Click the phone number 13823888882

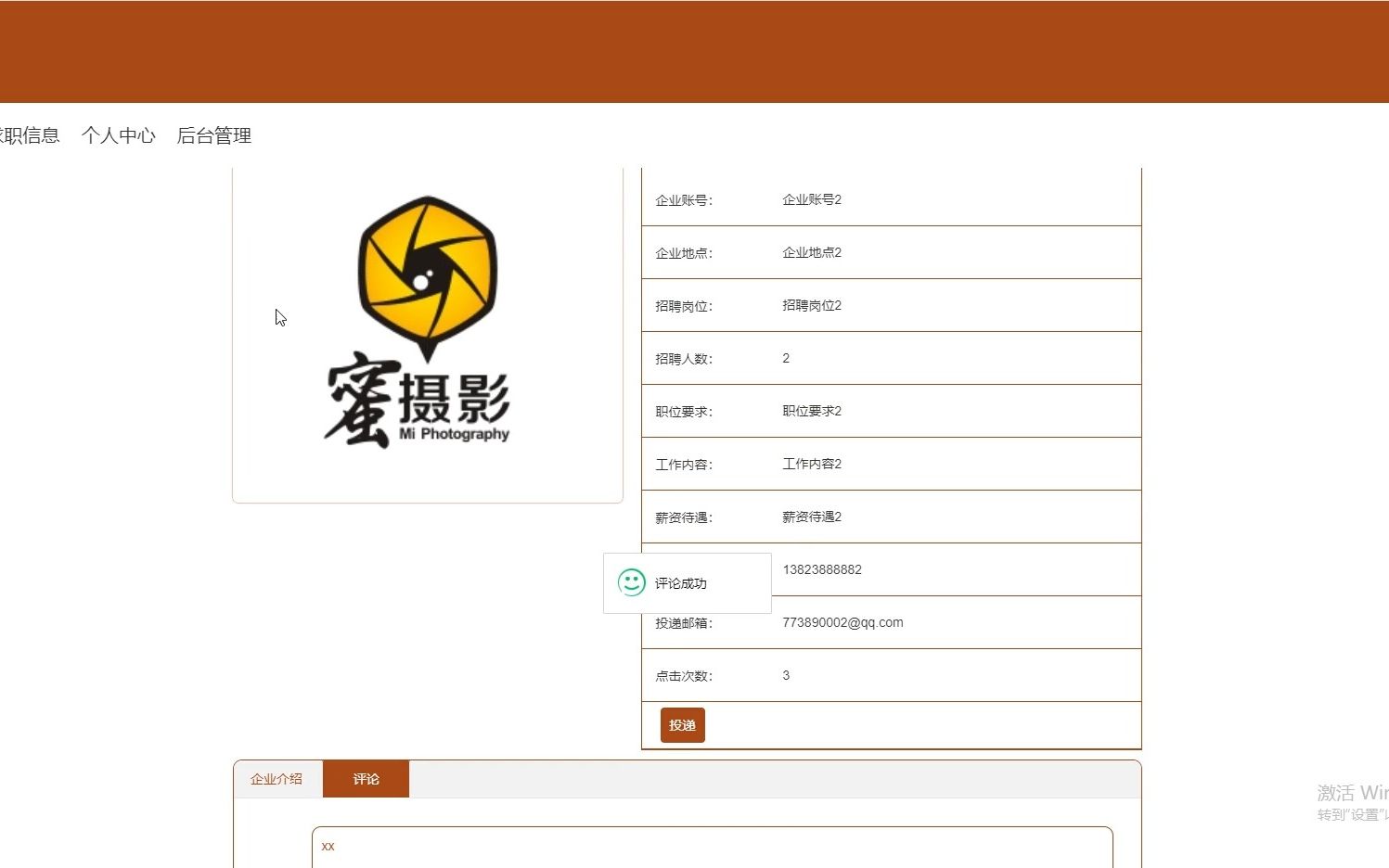pyautogui.click(x=822, y=569)
